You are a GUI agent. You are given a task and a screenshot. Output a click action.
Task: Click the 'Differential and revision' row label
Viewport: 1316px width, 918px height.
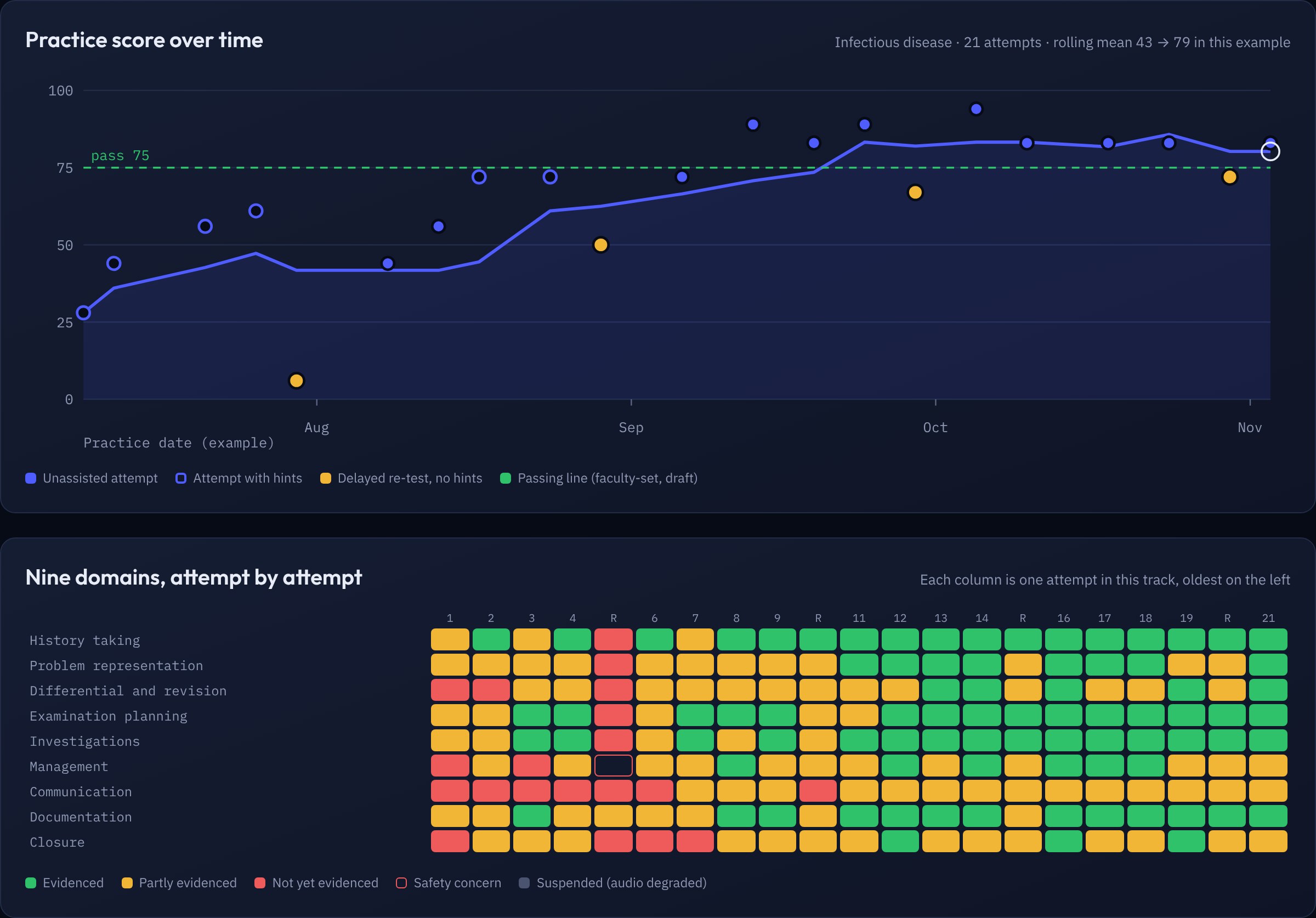128,690
